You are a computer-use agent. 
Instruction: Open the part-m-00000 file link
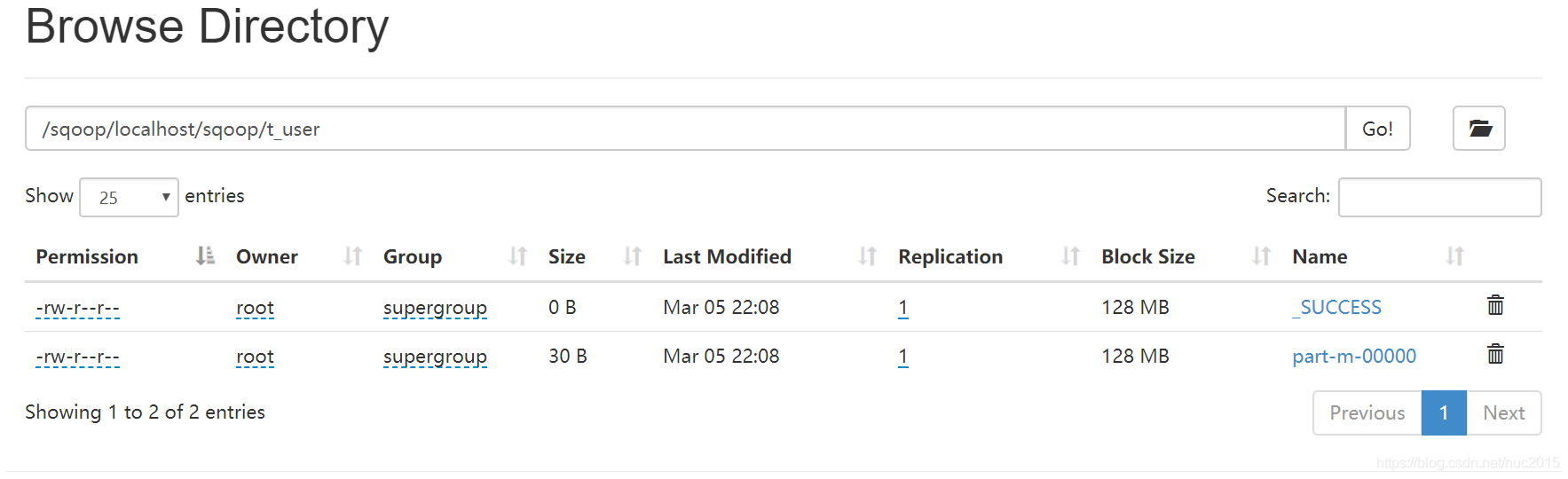[x=1354, y=357]
